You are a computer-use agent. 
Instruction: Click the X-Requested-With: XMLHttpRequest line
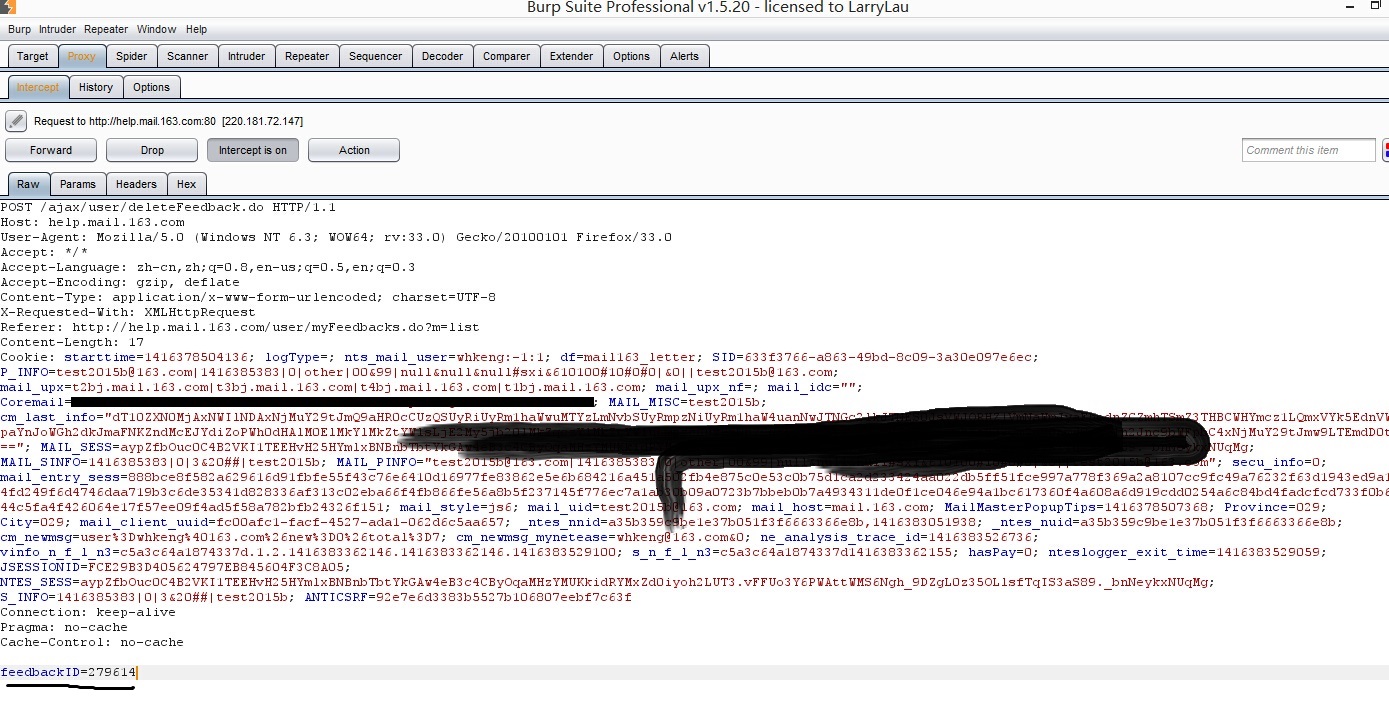[x=127, y=312]
